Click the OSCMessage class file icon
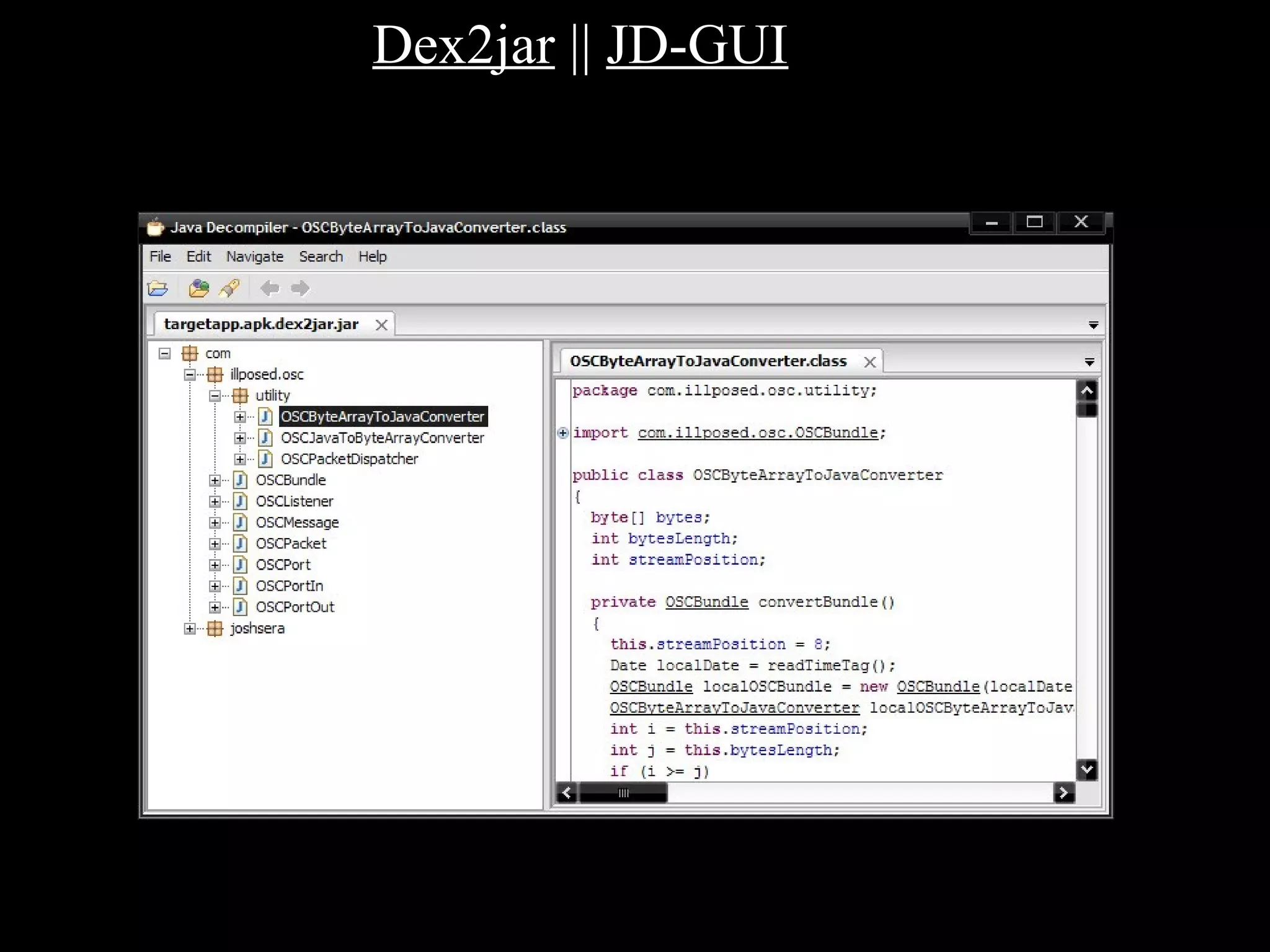The height and width of the screenshot is (952, 1270). 241,522
